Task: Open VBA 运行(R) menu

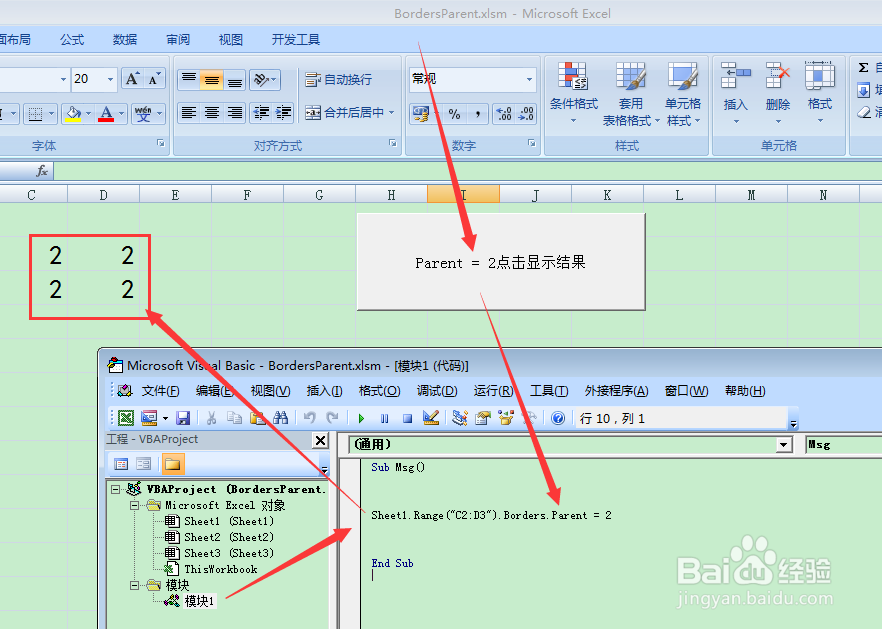Action: pyautogui.click(x=493, y=391)
